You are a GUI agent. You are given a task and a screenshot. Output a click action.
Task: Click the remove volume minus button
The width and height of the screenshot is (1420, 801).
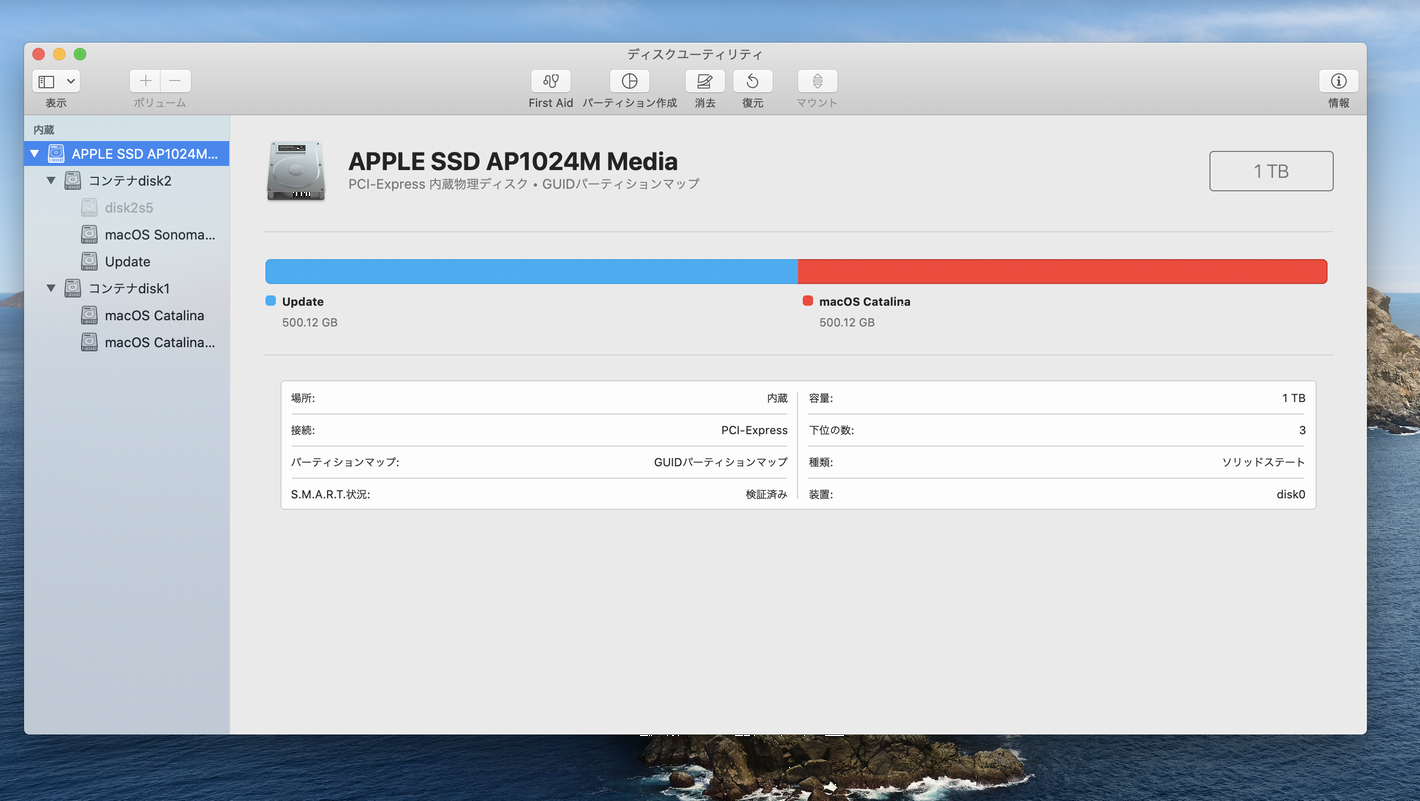tap(175, 81)
